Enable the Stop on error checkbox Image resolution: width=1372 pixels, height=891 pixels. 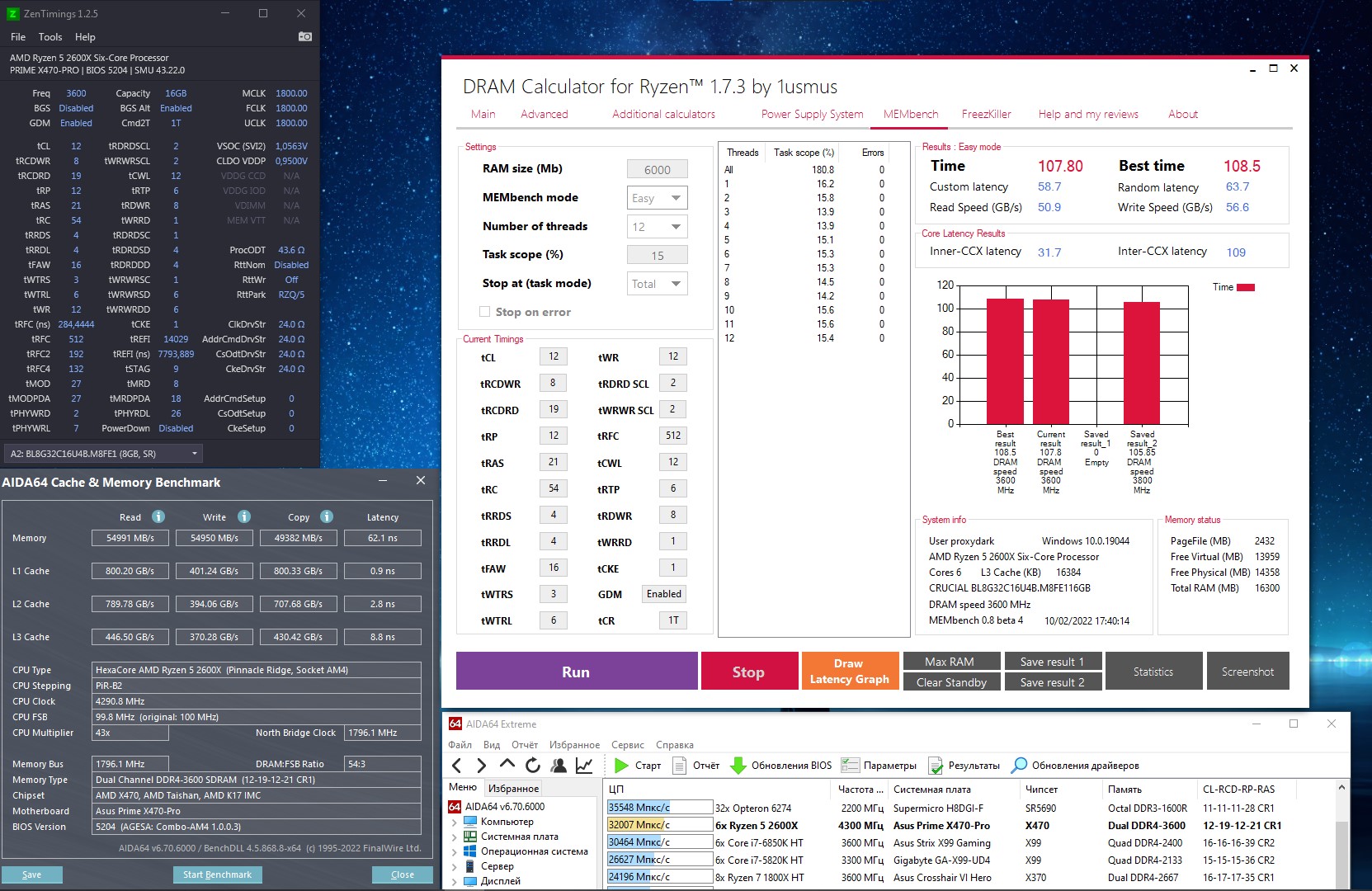point(485,312)
